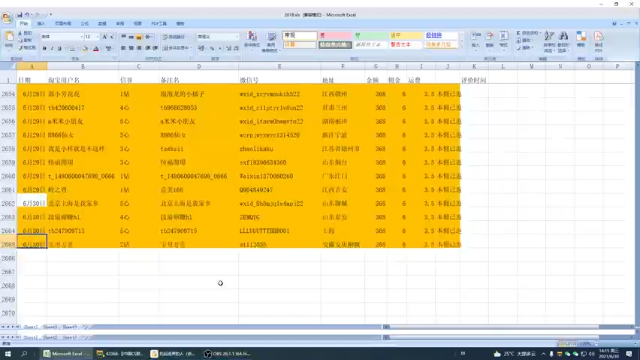The height and width of the screenshot is (360, 640).
Task: Open Conditional Formatting menu
Action: click(252, 41)
